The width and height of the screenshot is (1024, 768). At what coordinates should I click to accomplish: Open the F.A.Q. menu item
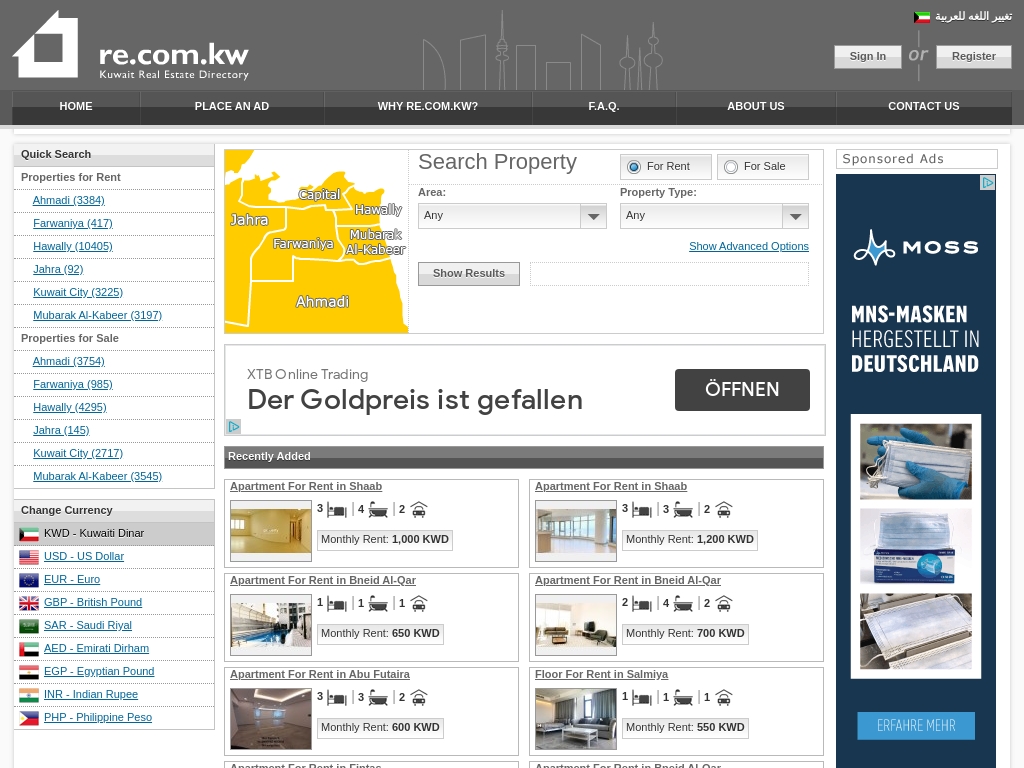click(603, 106)
